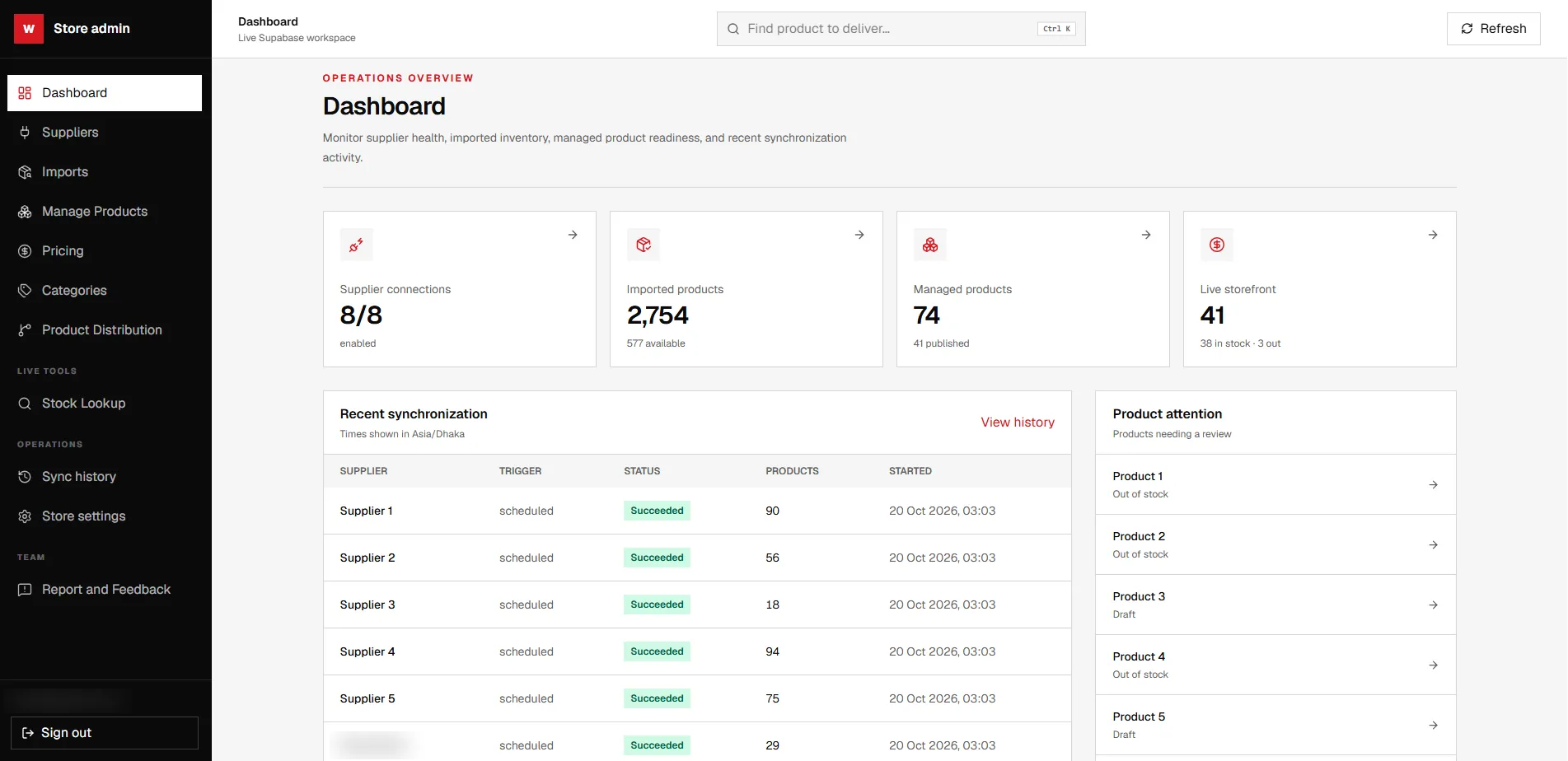Screen dimensions: 1568x761
Task: Open the Imports sidebar item
Action: point(105,172)
